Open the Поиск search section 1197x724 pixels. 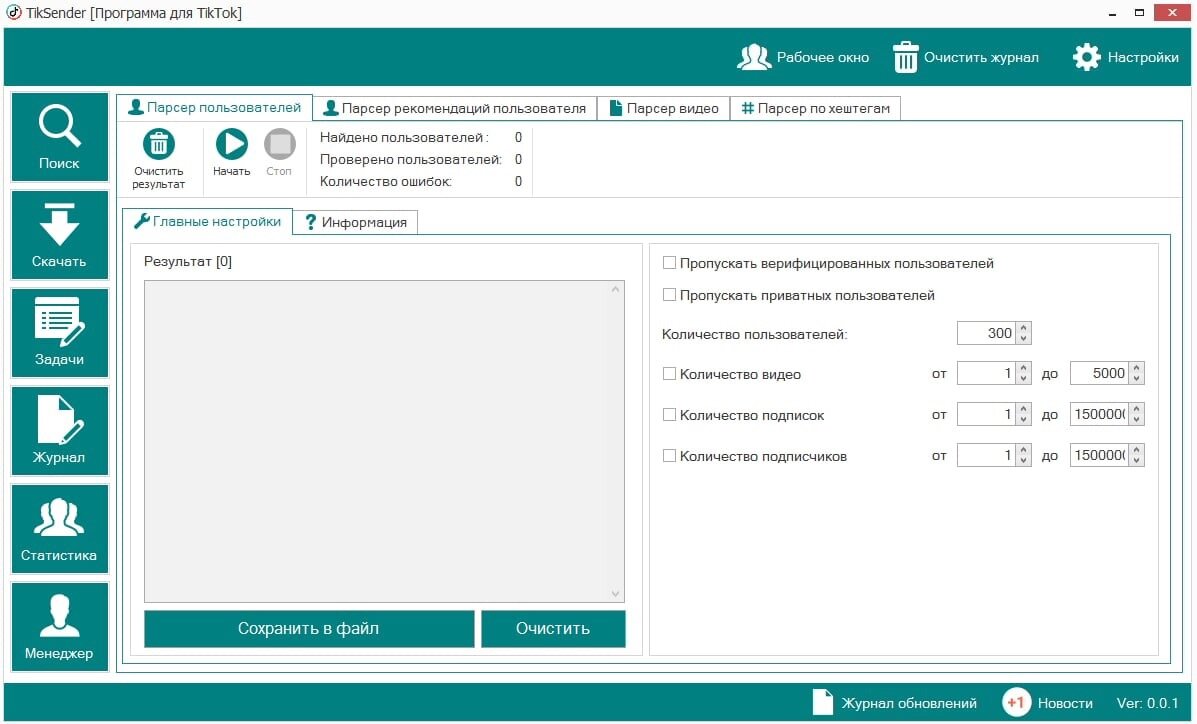[60, 137]
